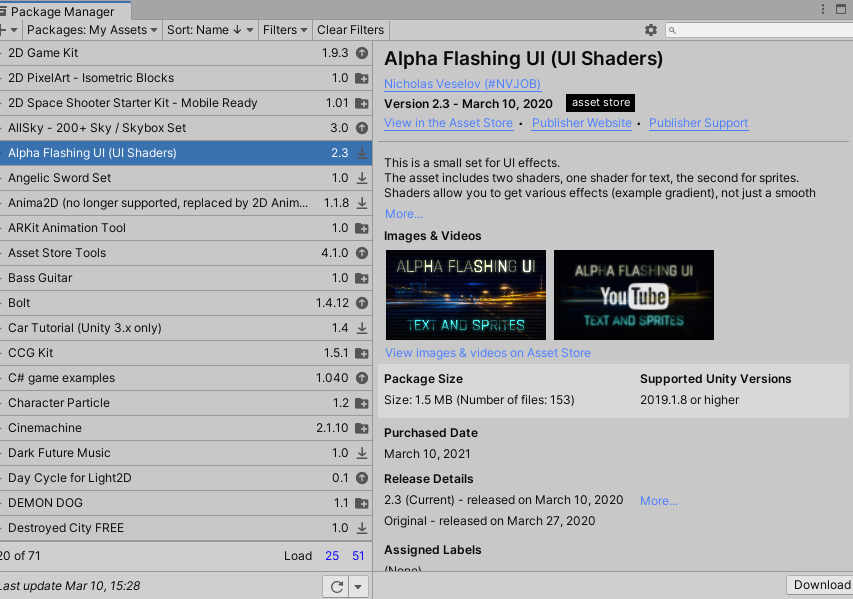
Task: Click the update icon for Asset Store Tools
Action: (362, 253)
